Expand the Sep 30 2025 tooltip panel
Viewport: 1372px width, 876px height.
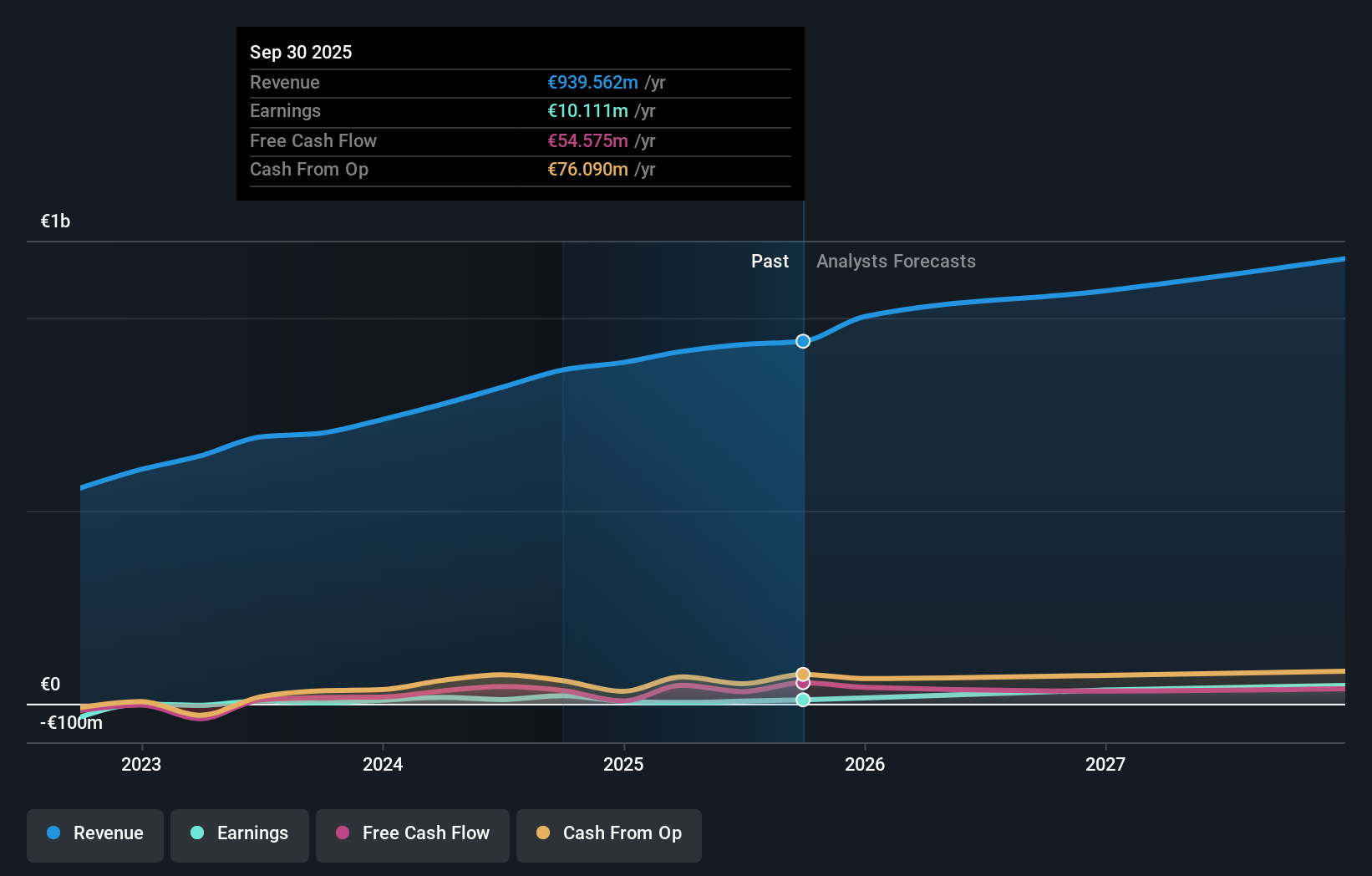pyautogui.click(x=520, y=114)
